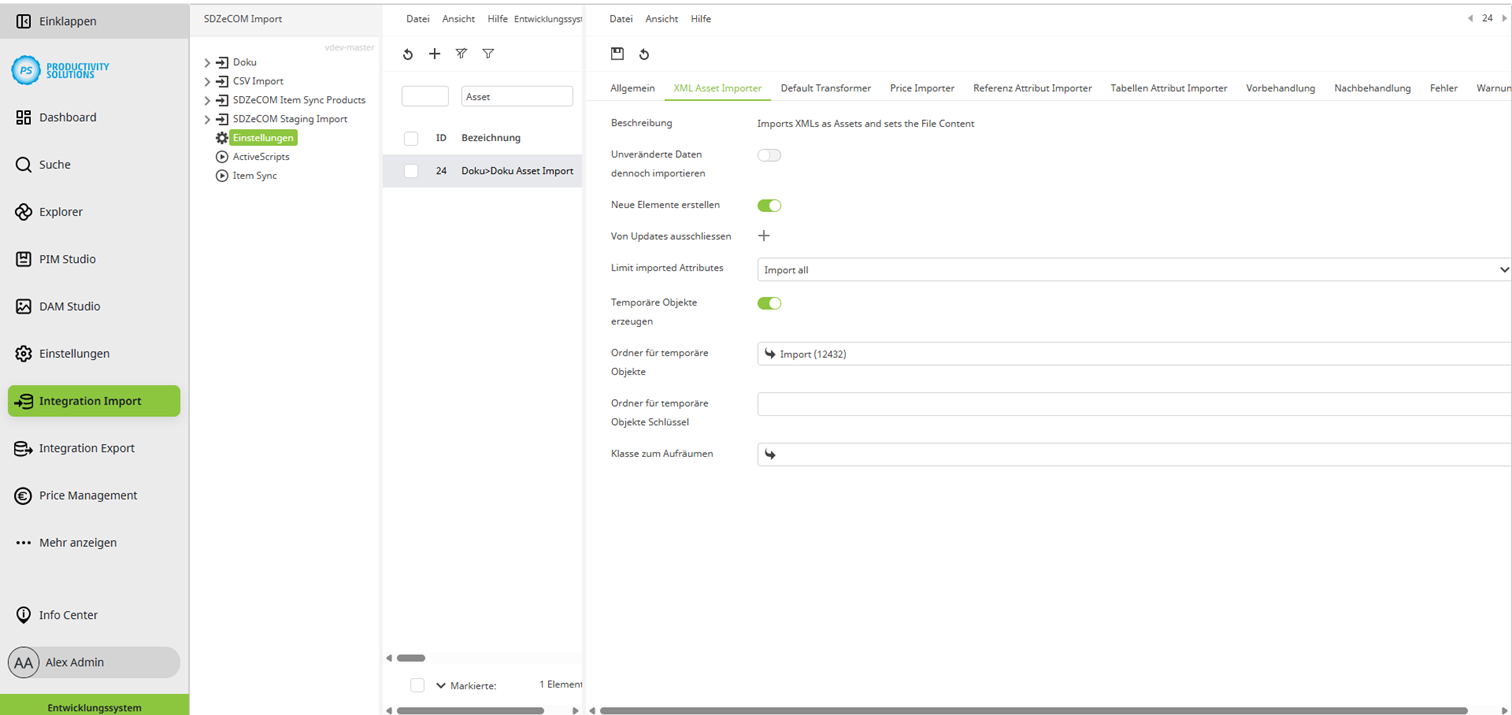Viewport: 1512px width, 715px height.
Task: Click the clear-filter icon in the list toolbar
Action: [461, 54]
